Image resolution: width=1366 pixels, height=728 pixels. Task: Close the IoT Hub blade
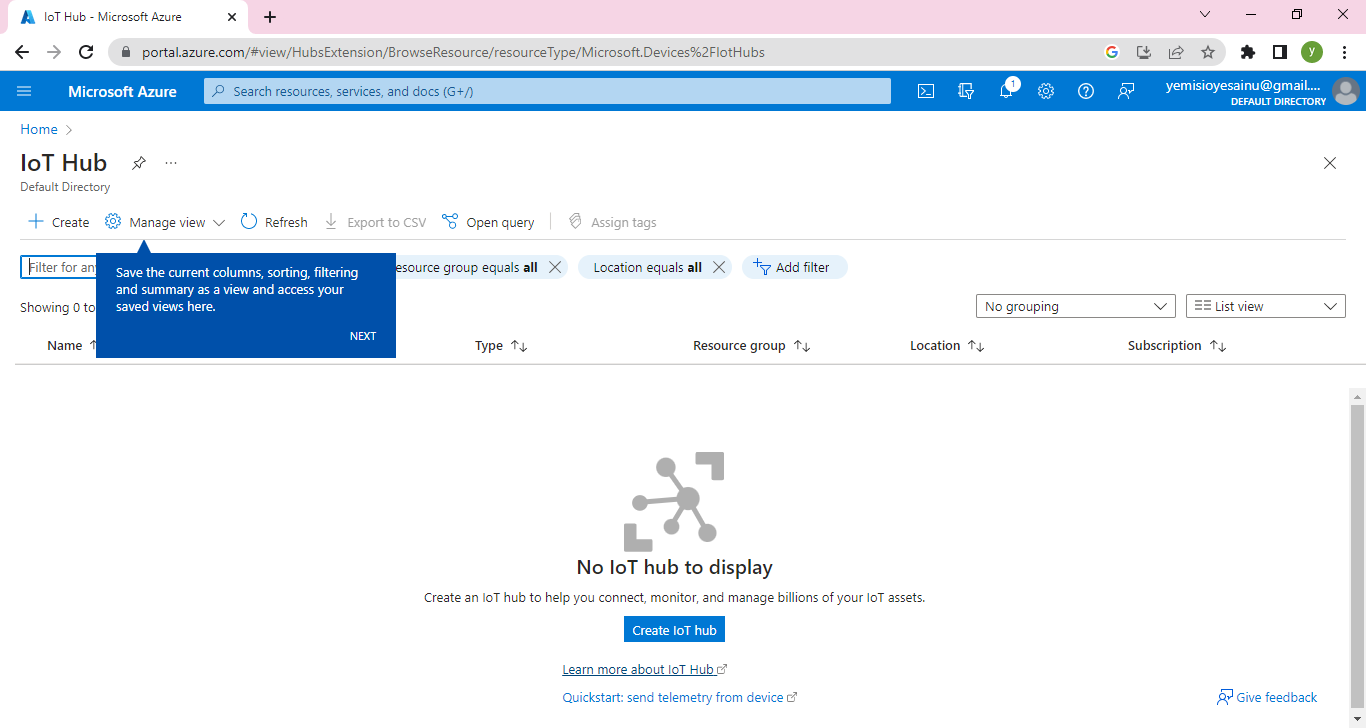pos(1330,163)
